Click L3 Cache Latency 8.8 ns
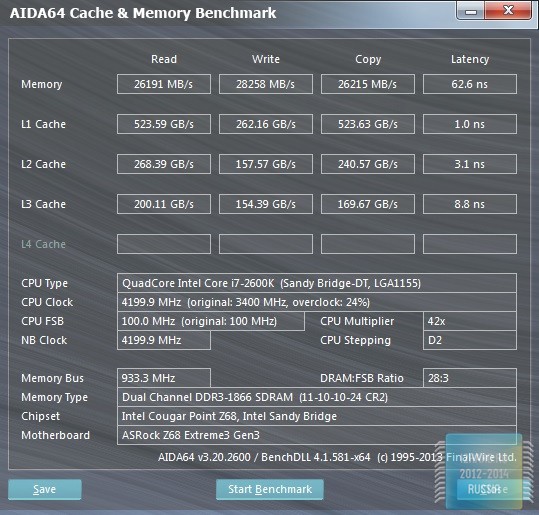The width and height of the screenshot is (539, 515). (470, 204)
